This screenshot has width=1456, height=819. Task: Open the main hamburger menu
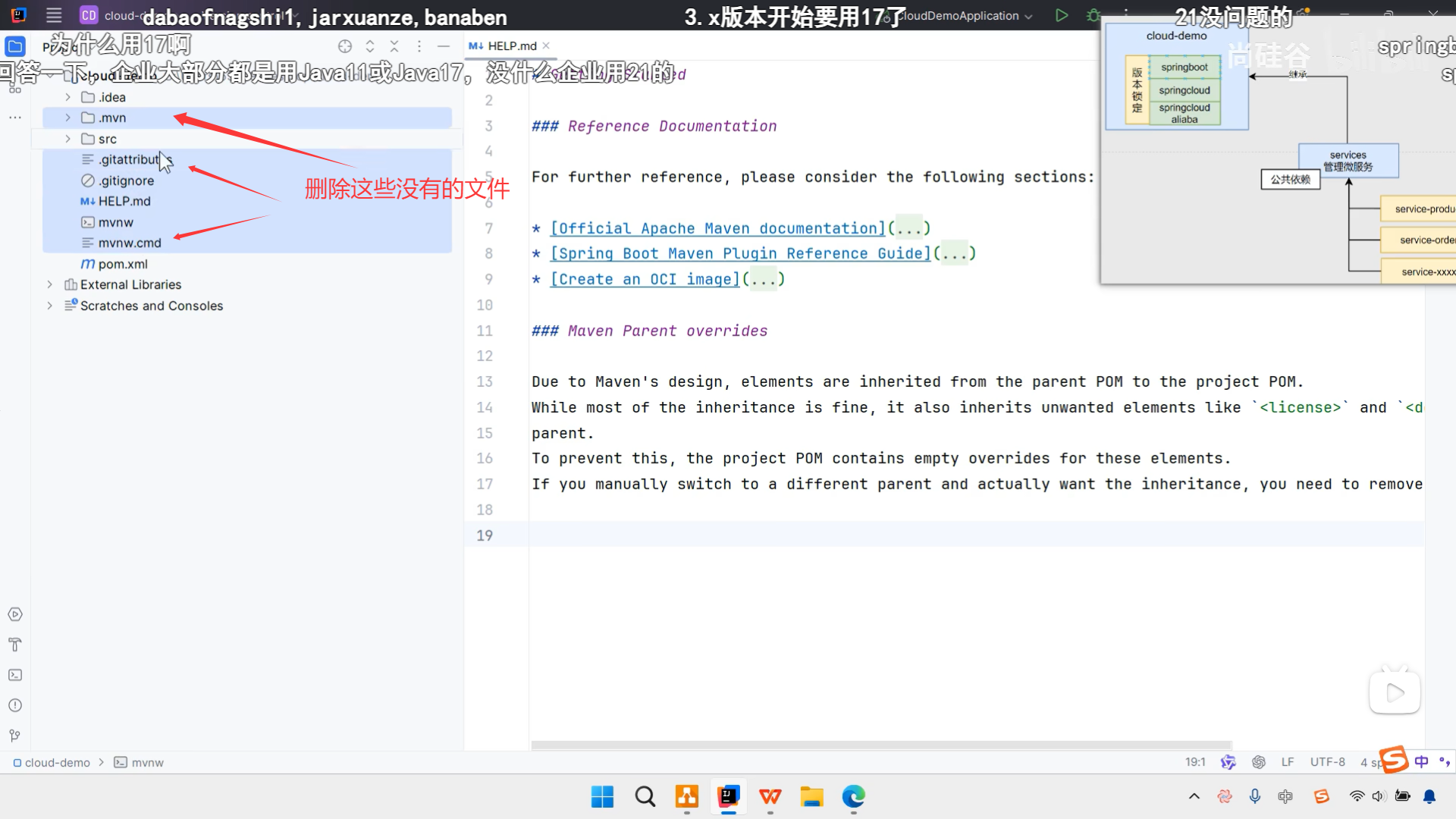[54, 15]
